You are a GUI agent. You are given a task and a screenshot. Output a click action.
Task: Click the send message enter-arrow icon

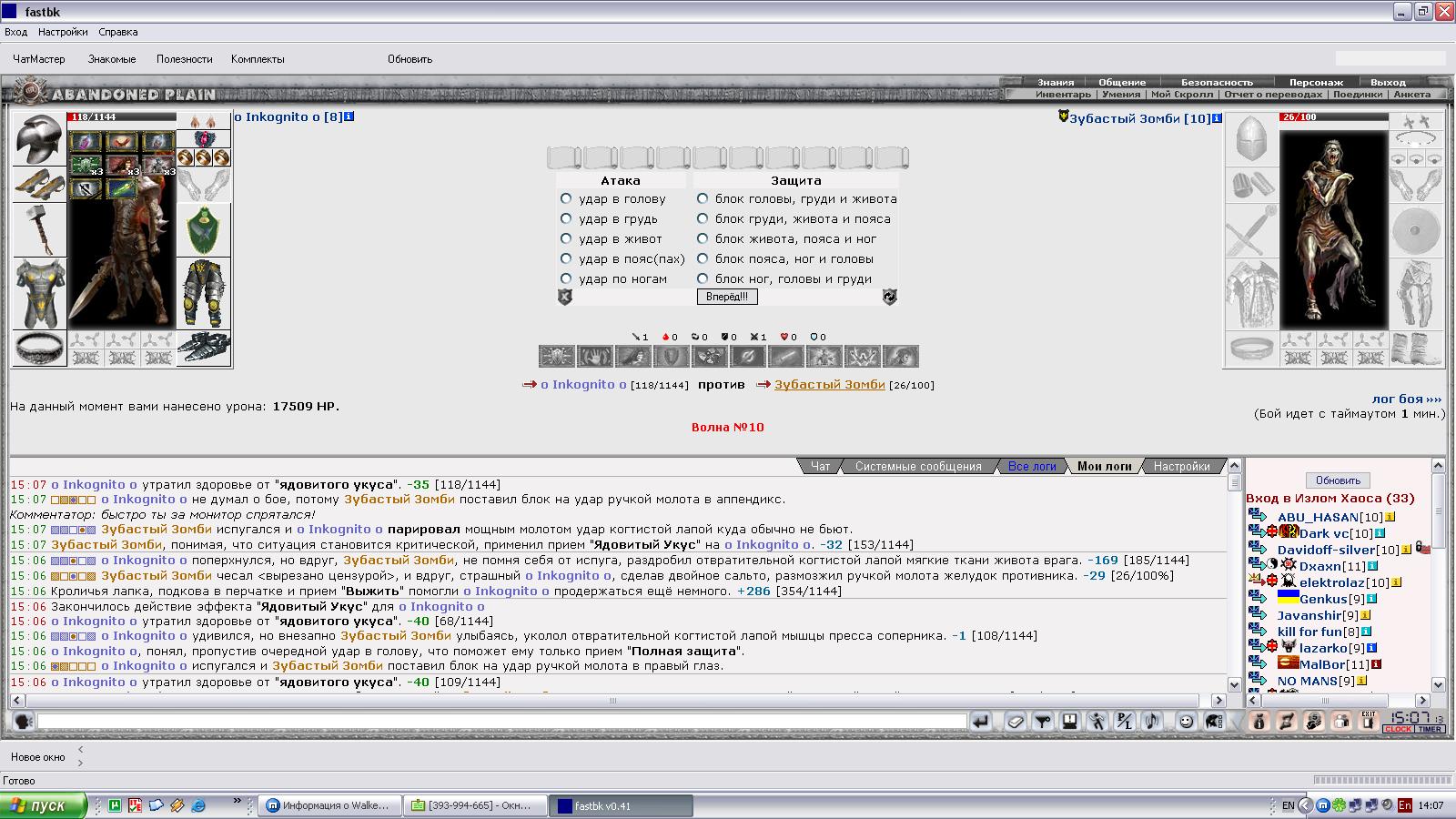(x=981, y=722)
